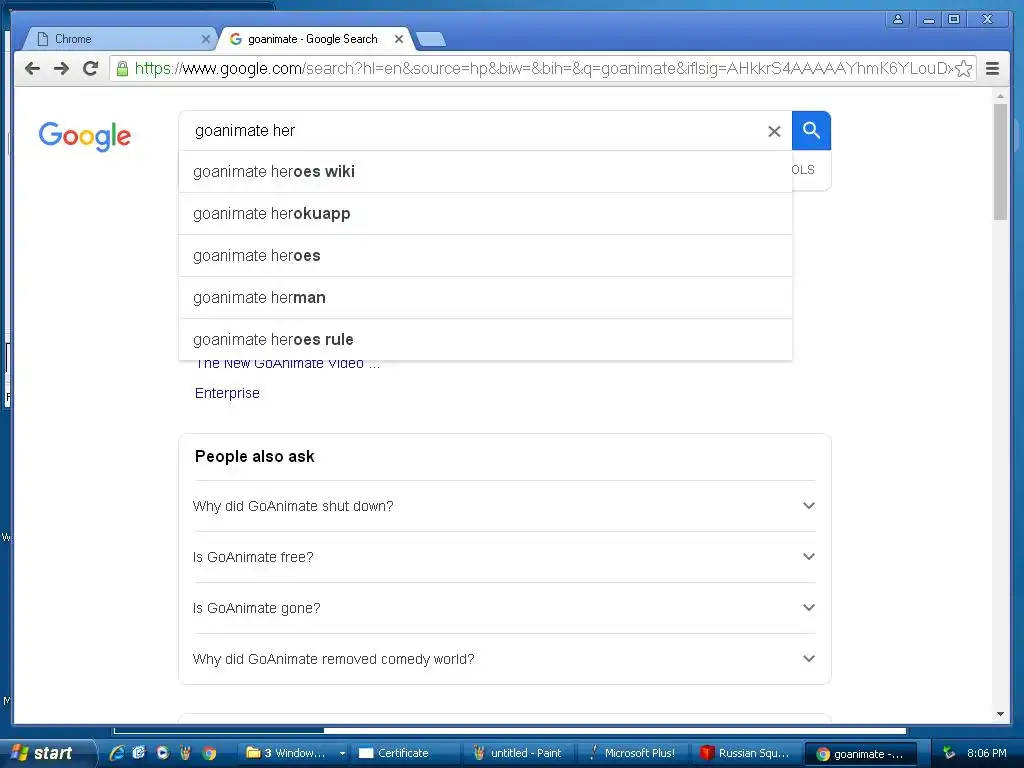Click the Start button
Viewport: 1024px width, 768px height.
tap(47, 753)
